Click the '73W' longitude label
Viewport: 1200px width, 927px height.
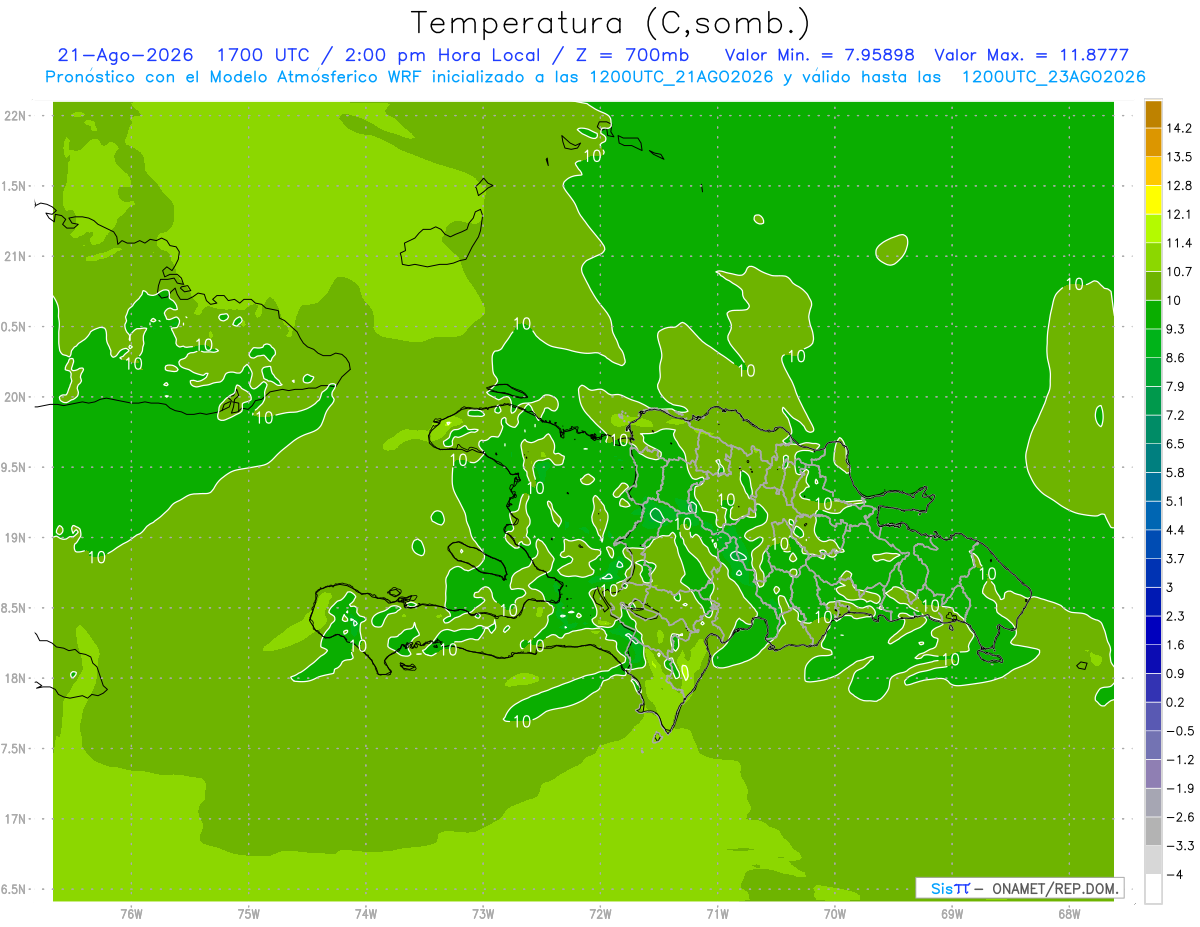[x=483, y=914]
